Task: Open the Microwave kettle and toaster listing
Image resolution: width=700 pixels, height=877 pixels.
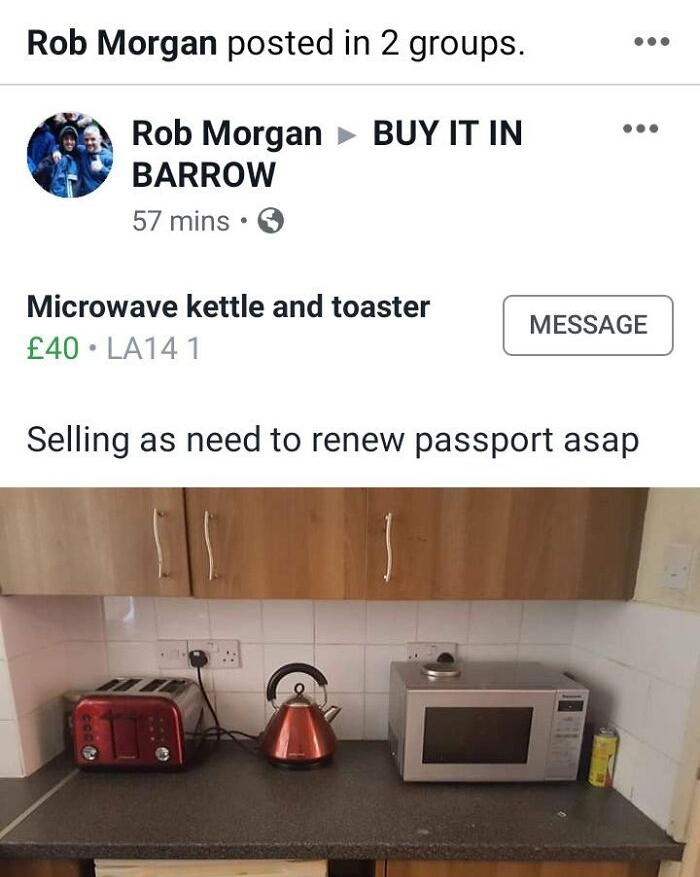Action: (x=228, y=307)
